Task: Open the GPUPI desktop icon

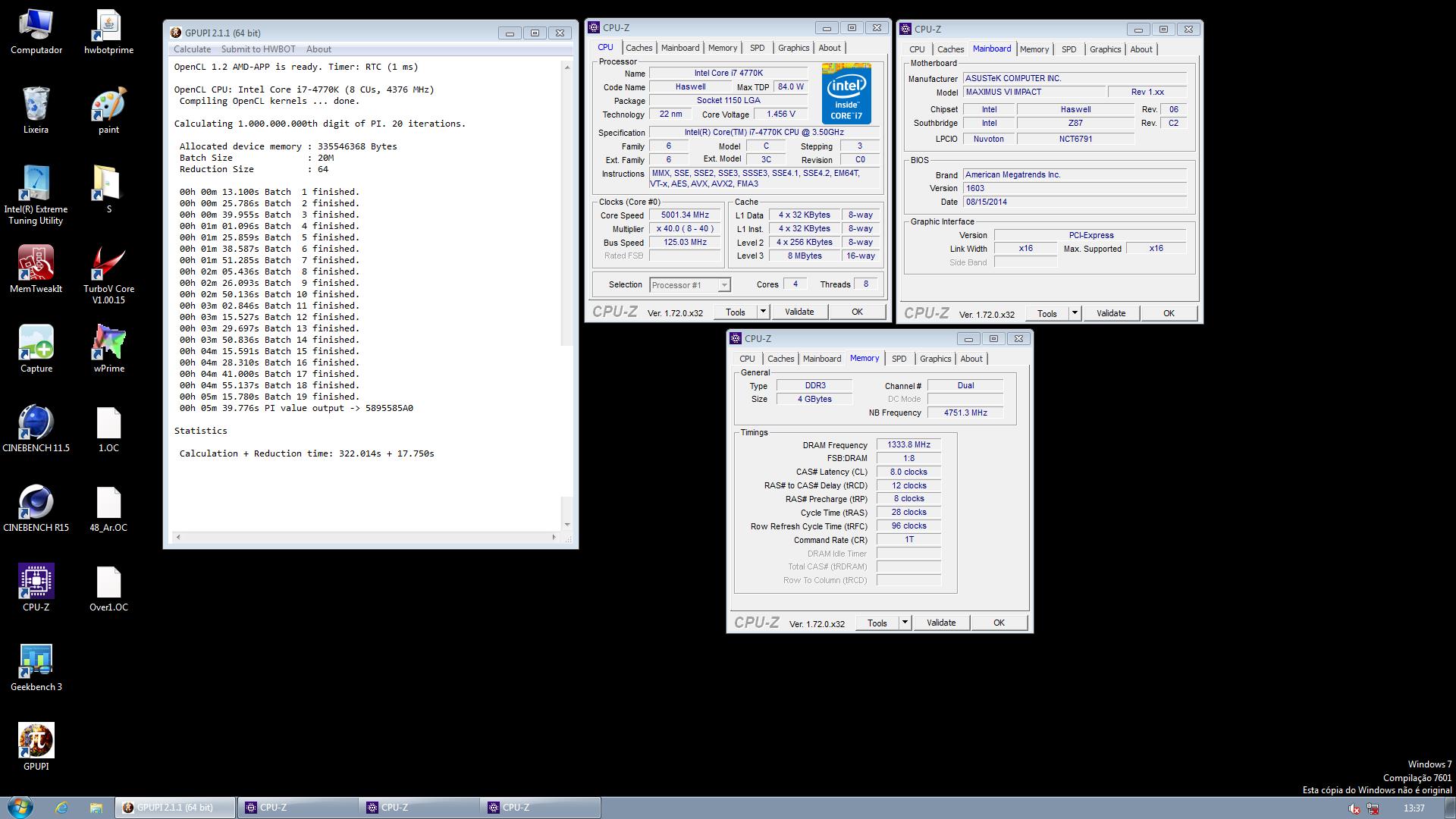Action: (x=36, y=748)
